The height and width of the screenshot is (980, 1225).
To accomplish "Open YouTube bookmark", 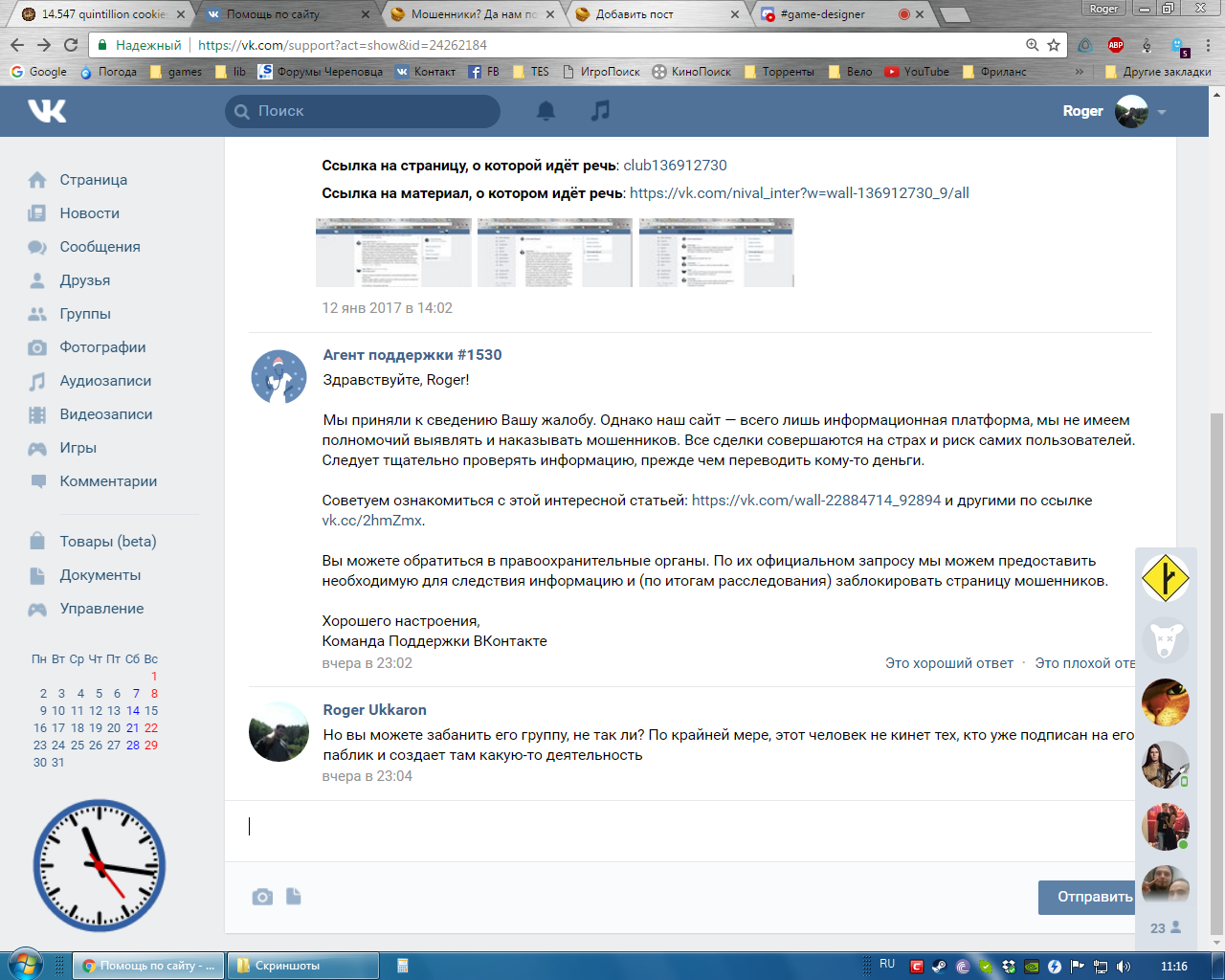I will point(917,72).
